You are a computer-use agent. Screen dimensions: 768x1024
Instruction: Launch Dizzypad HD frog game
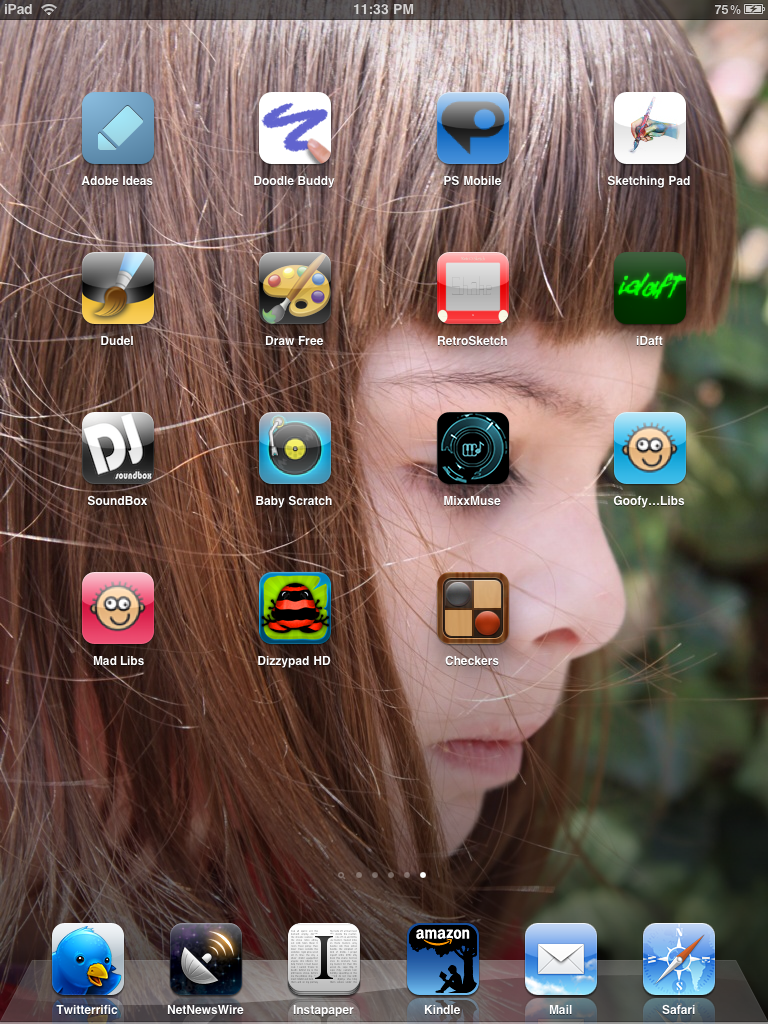(x=295, y=609)
